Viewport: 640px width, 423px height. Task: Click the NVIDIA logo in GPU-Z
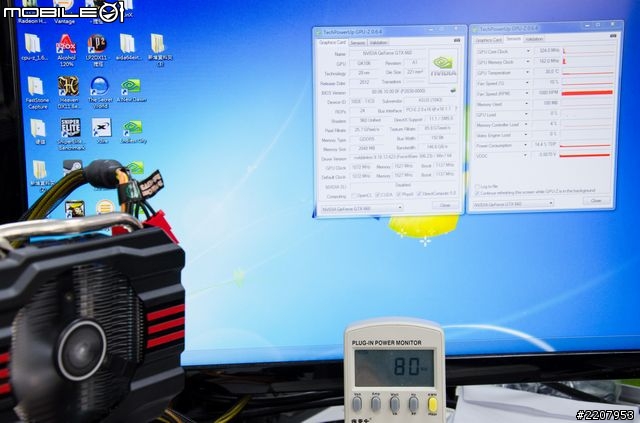click(443, 67)
